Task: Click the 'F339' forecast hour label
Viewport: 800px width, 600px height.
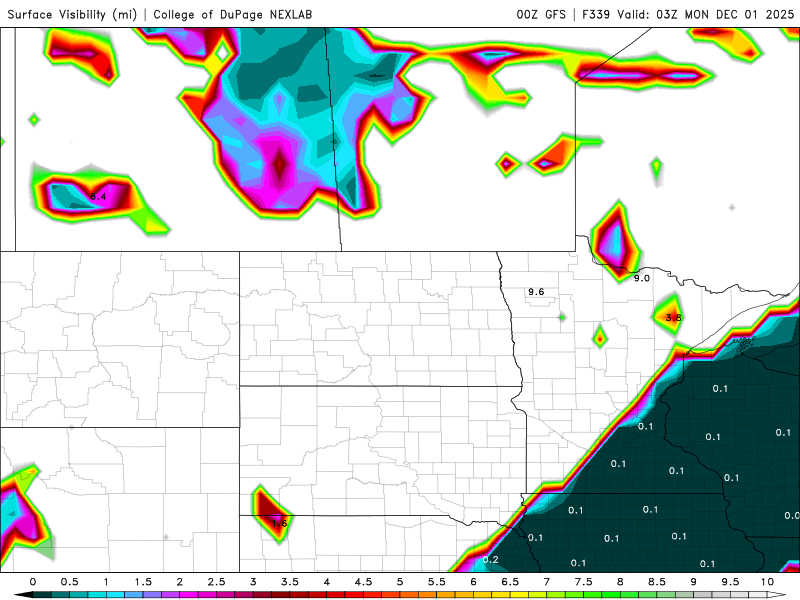Action: pyautogui.click(x=596, y=14)
